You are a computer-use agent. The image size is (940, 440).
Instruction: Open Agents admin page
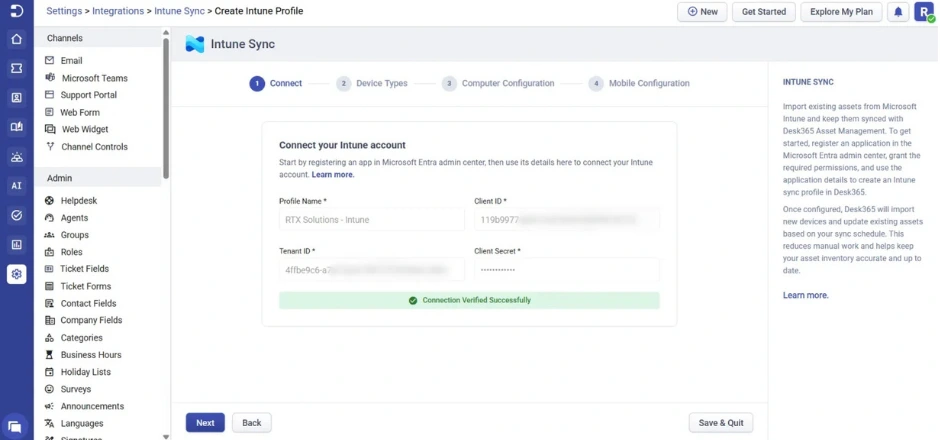(x=74, y=218)
